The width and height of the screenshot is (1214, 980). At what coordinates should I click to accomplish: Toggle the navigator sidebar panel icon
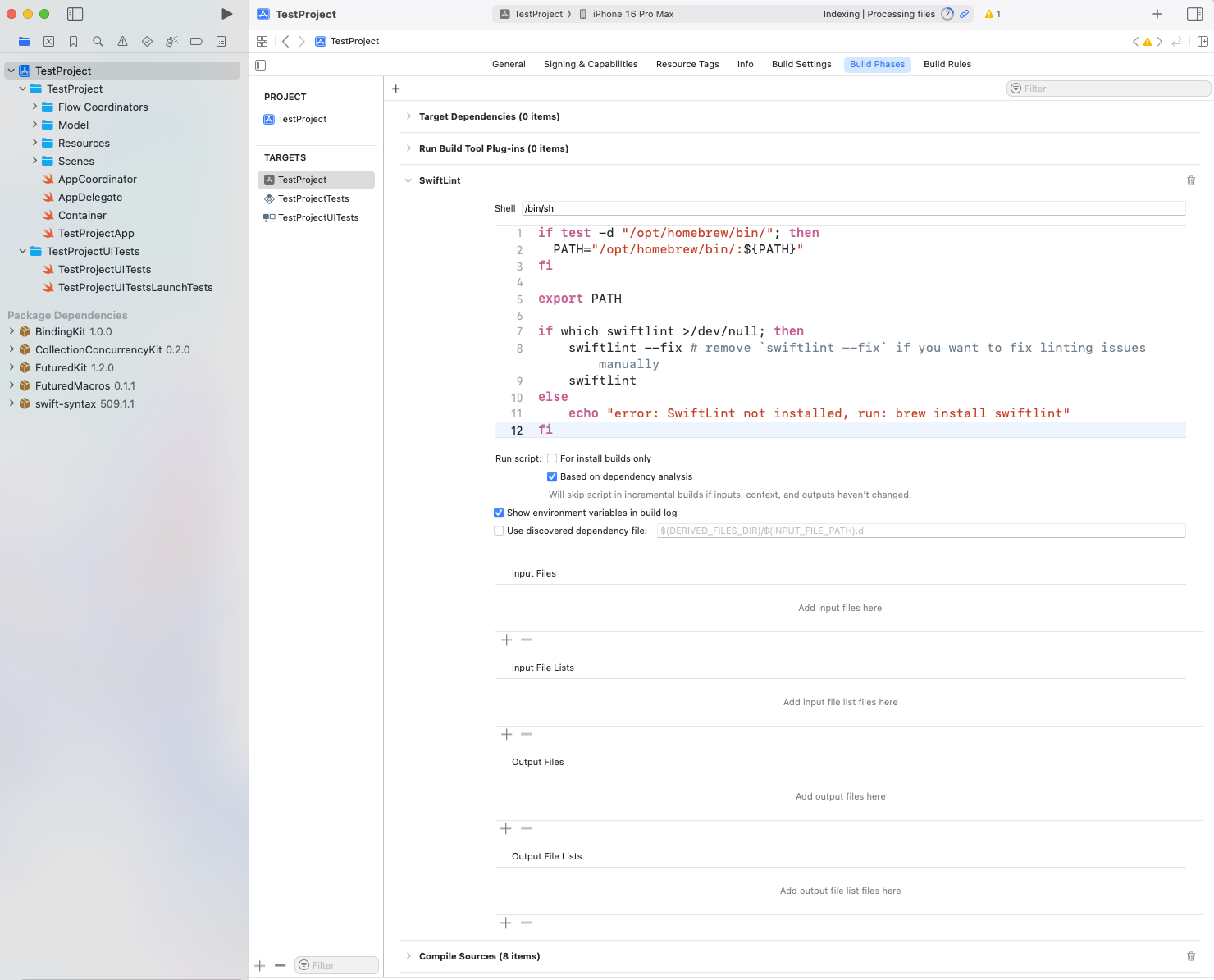[x=75, y=14]
